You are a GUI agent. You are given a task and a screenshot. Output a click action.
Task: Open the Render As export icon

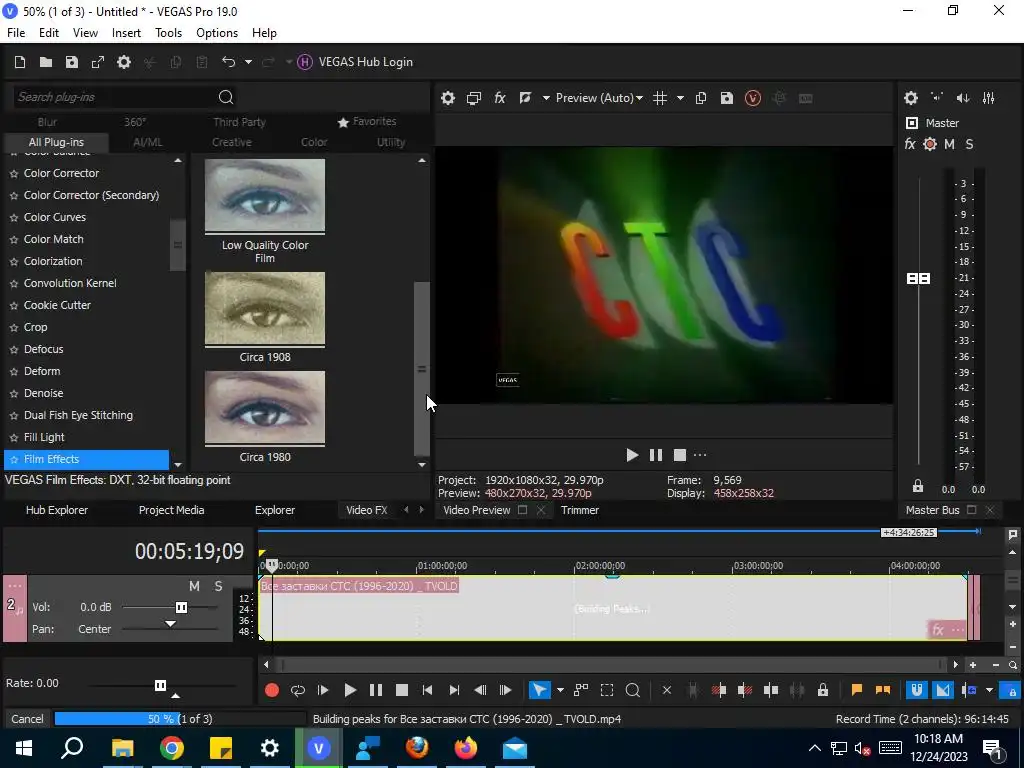click(x=98, y=62)
